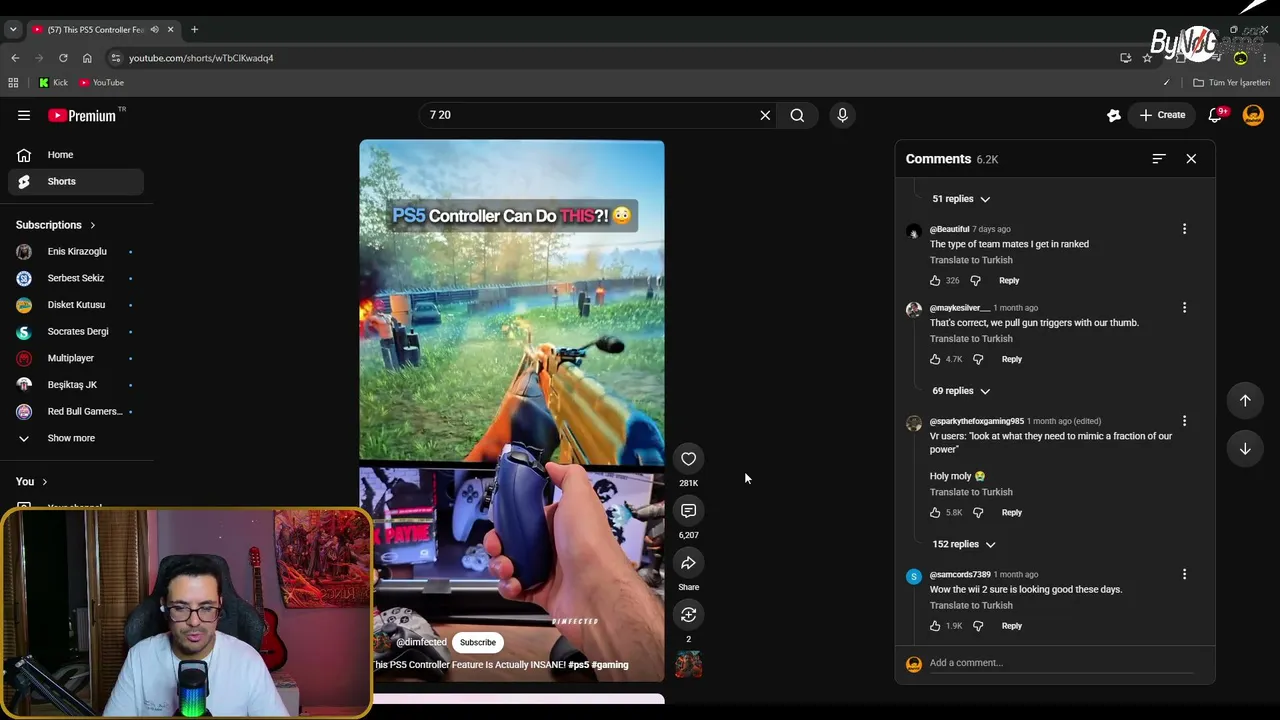Image resolution: width=1280 pixels, height=720 pixels.
Task: Clear the search box text
Action: [x=765, y=115]
